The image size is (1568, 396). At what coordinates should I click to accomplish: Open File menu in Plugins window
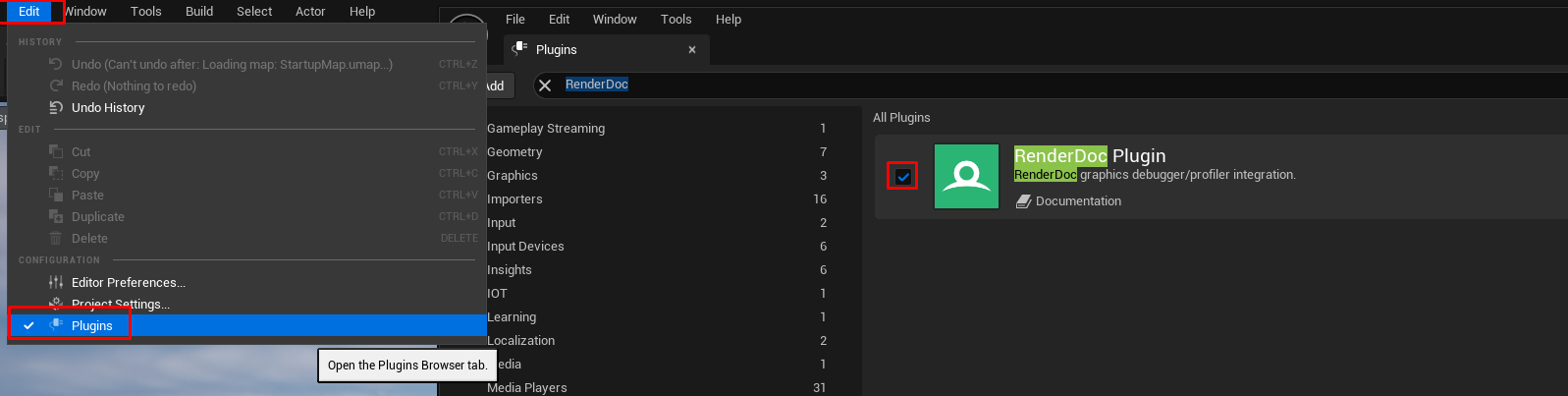(515, 20)
